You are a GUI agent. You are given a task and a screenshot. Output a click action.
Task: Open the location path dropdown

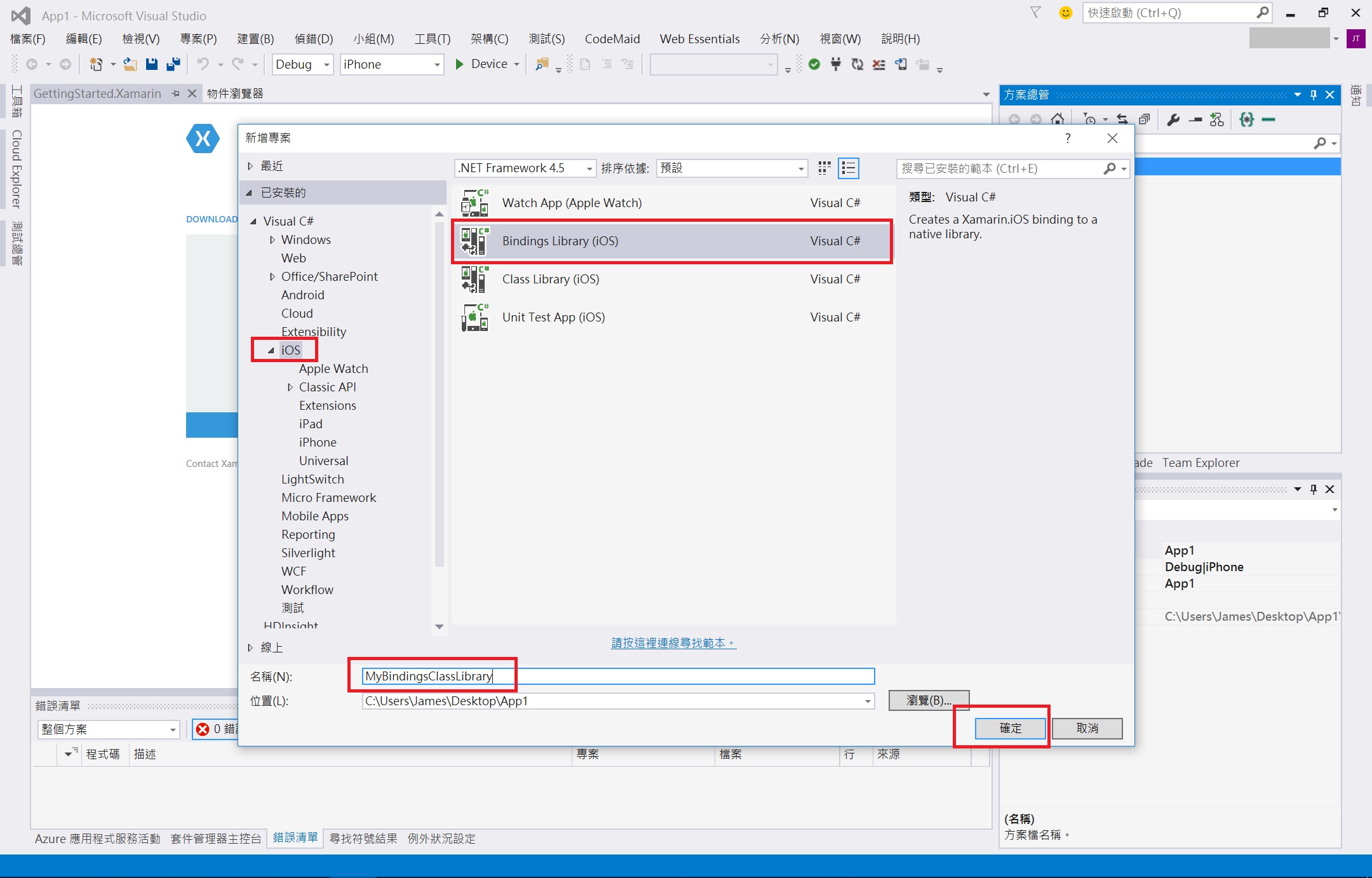867,701
